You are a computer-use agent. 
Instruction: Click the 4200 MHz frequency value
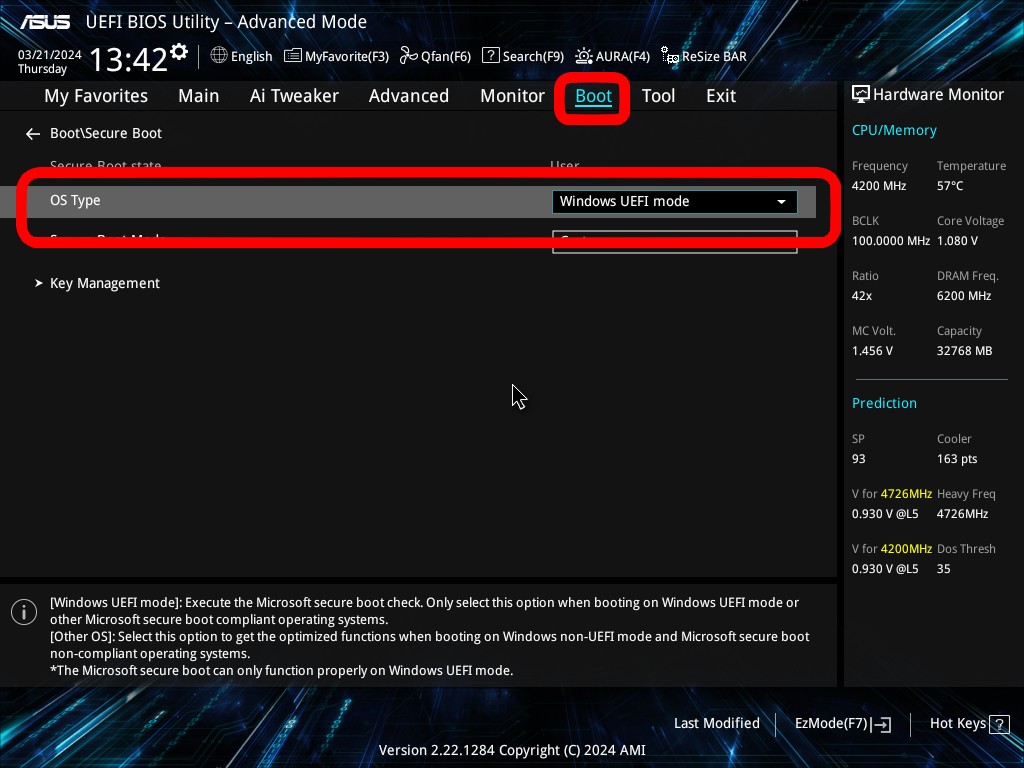pyautogui.click(x=878, y=186)
